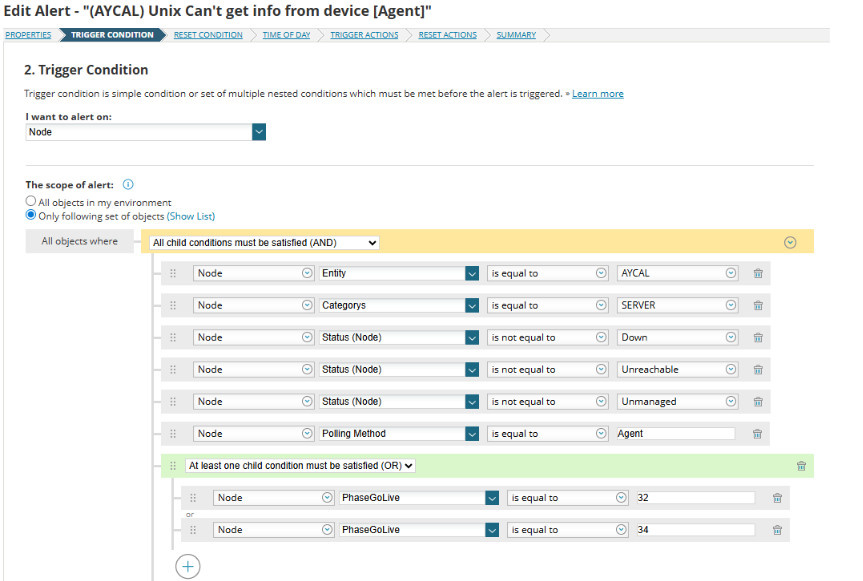Open the OR child condition dropdown
The width and height of the screenshot is (863, 581).
point(300,465)
